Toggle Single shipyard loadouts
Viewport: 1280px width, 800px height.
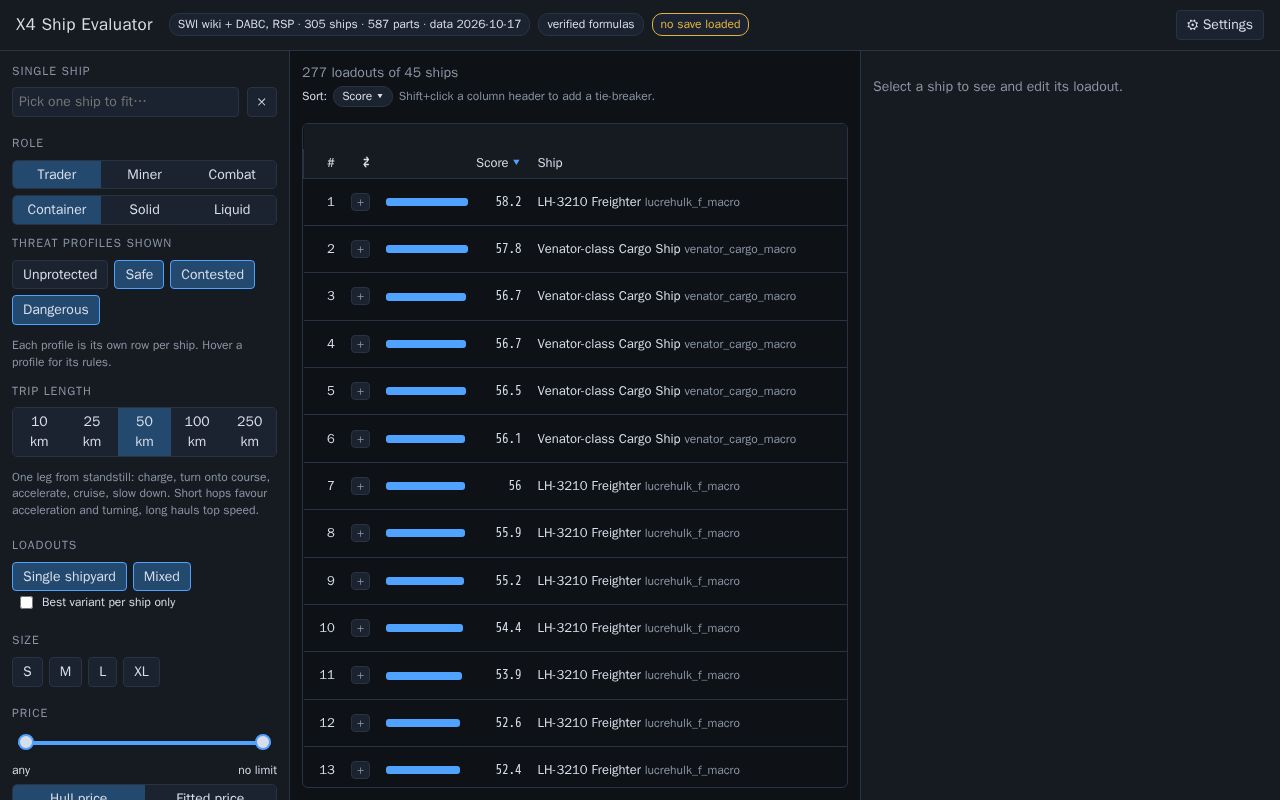(x=69, y=577)
